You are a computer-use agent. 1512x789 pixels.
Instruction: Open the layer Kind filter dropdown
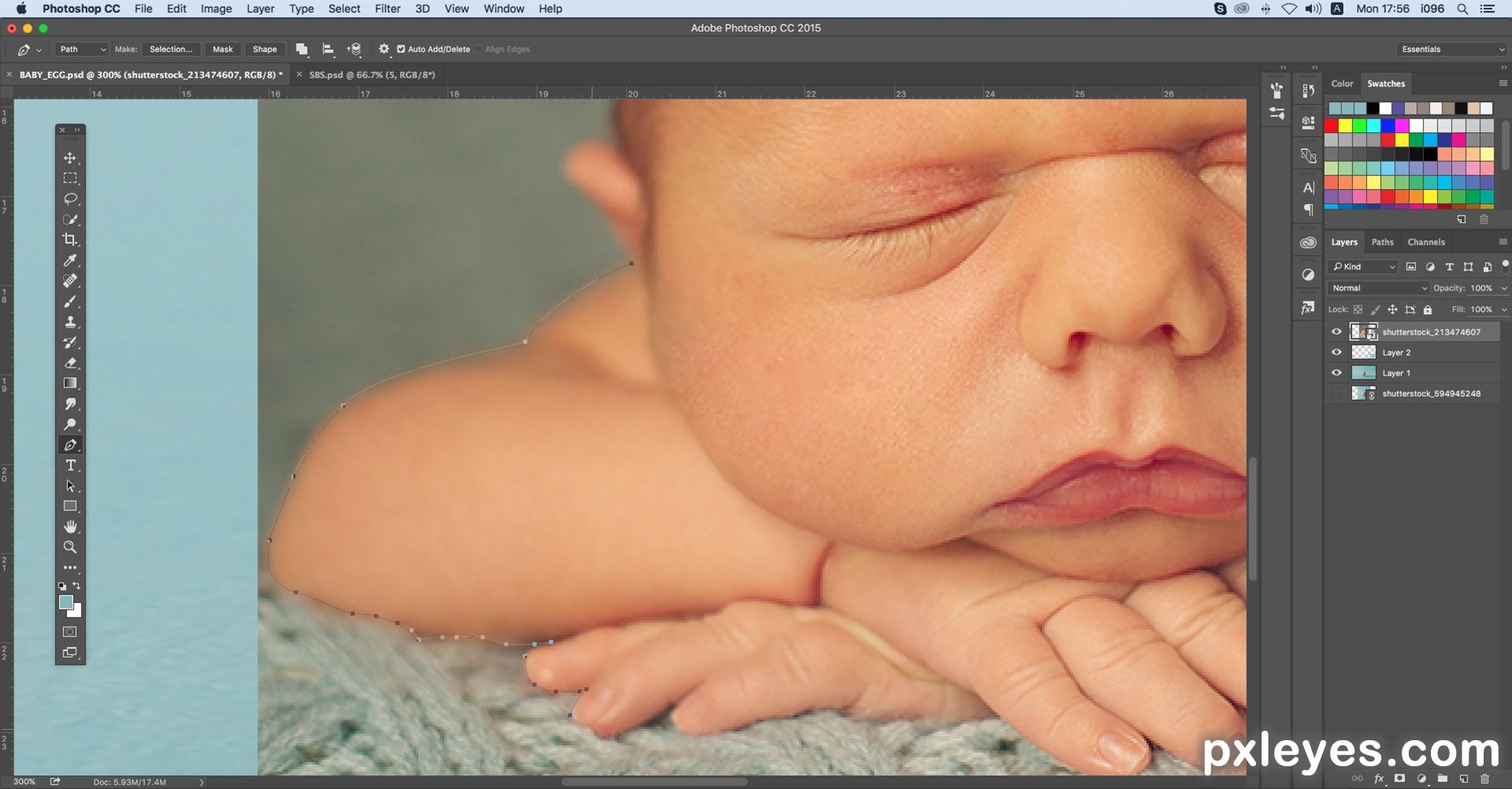click(x=1364, y=266)
